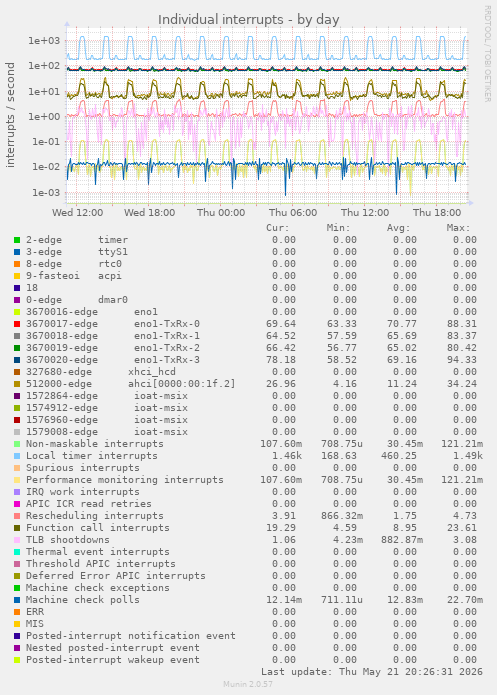Click the Max column header
The height and width of the screenshot is (695, 497).
458,228
